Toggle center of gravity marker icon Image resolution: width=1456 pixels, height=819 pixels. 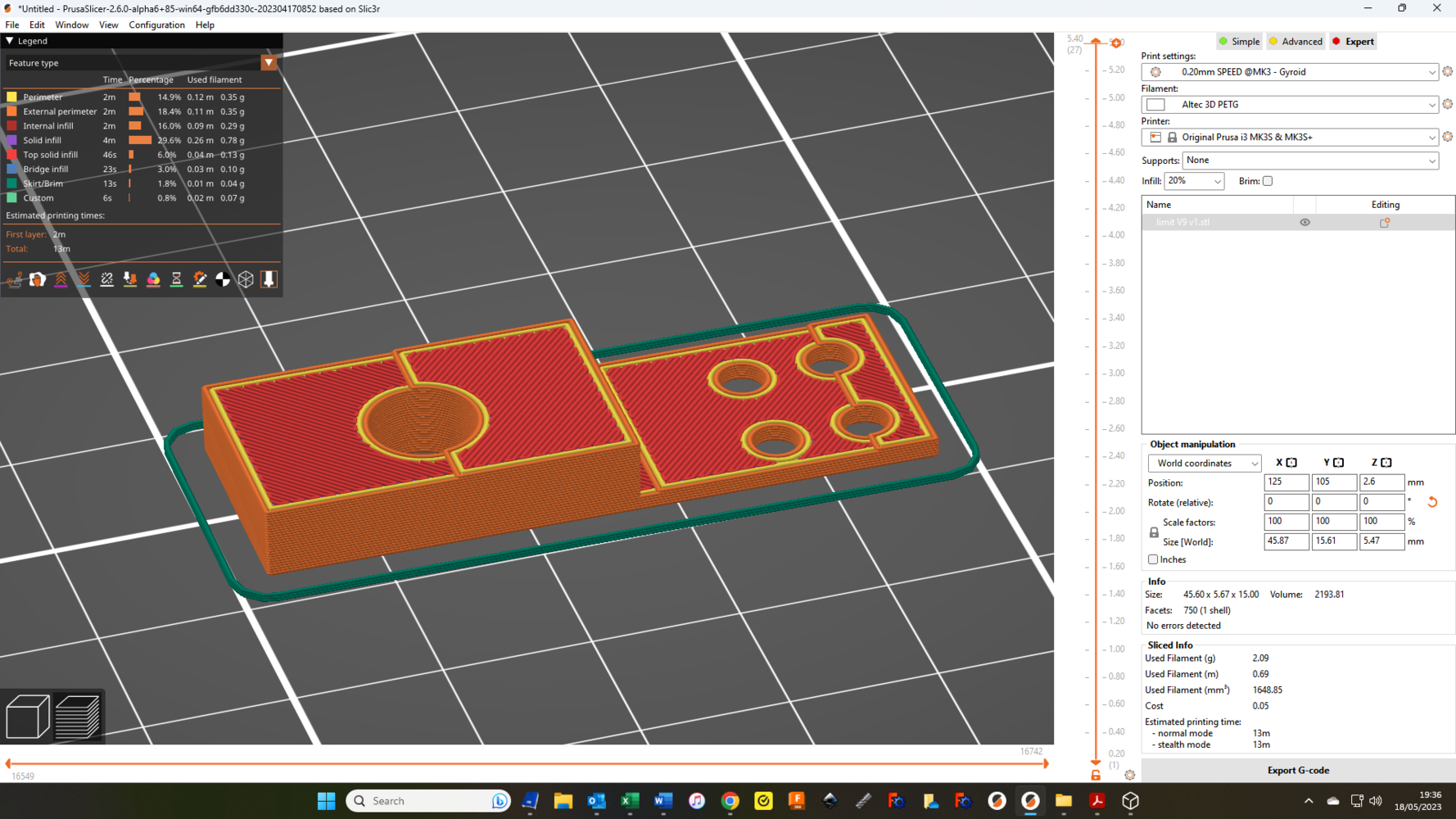click(223, 280)
